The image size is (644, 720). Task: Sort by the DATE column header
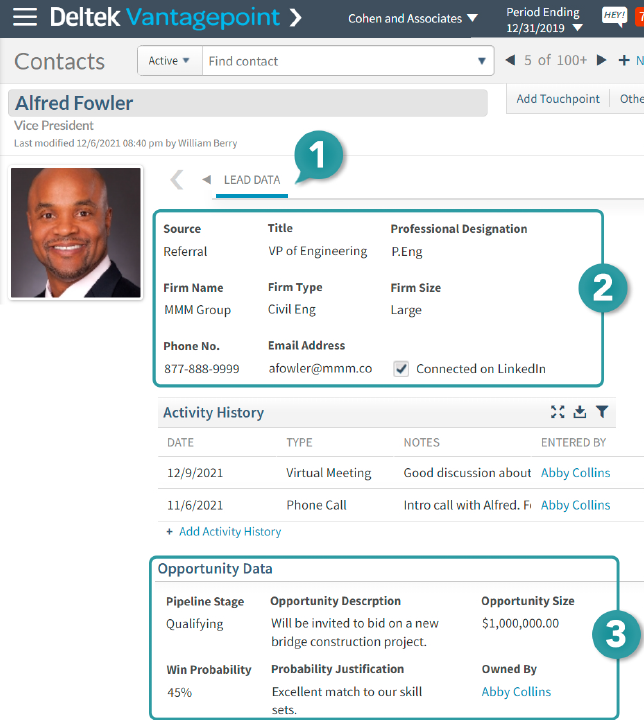pyautogui.click(x=180, y=442)
